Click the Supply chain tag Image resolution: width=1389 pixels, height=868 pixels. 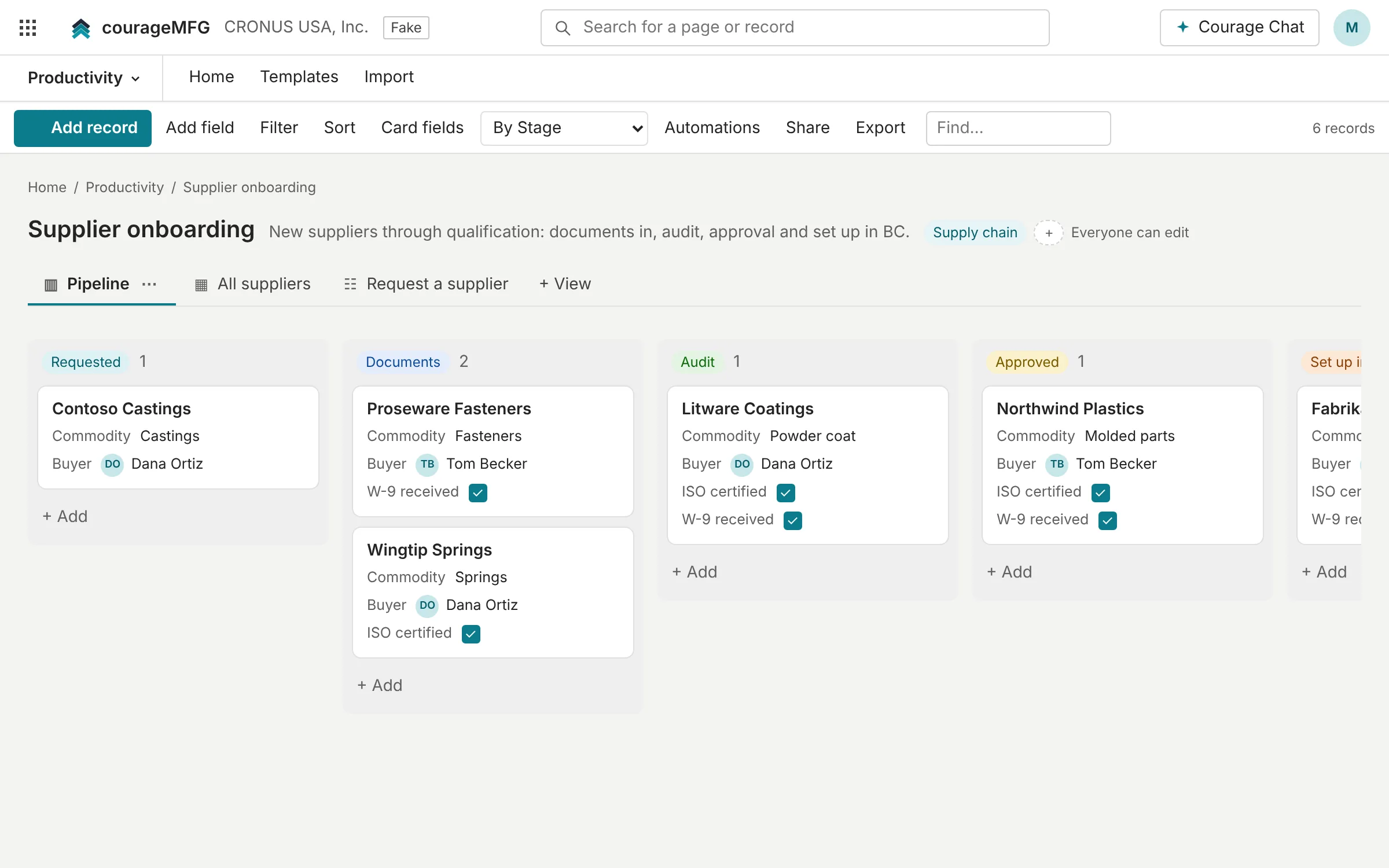pyautogui.click(x=975, y=232)
